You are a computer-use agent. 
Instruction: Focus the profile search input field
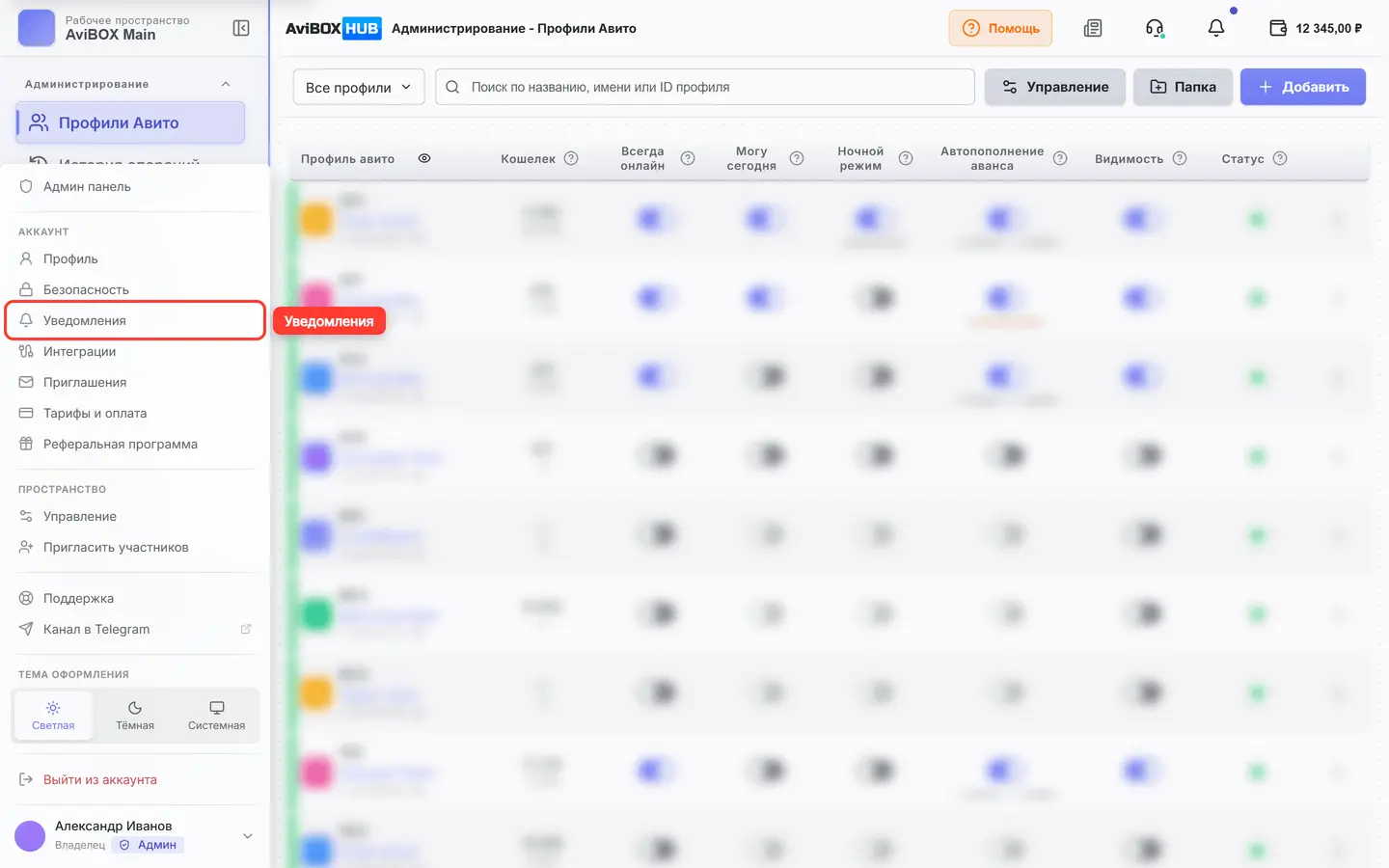coord(705,87)
